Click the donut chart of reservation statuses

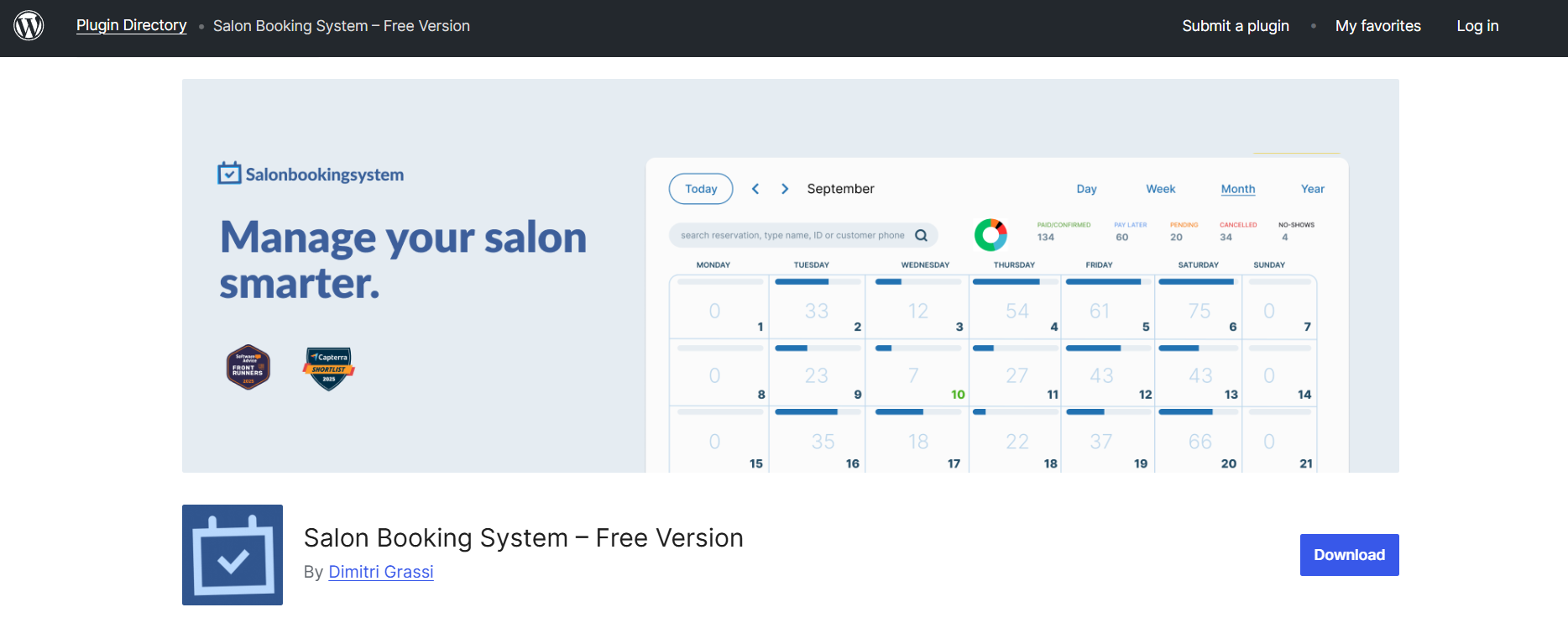coord(990,235)
